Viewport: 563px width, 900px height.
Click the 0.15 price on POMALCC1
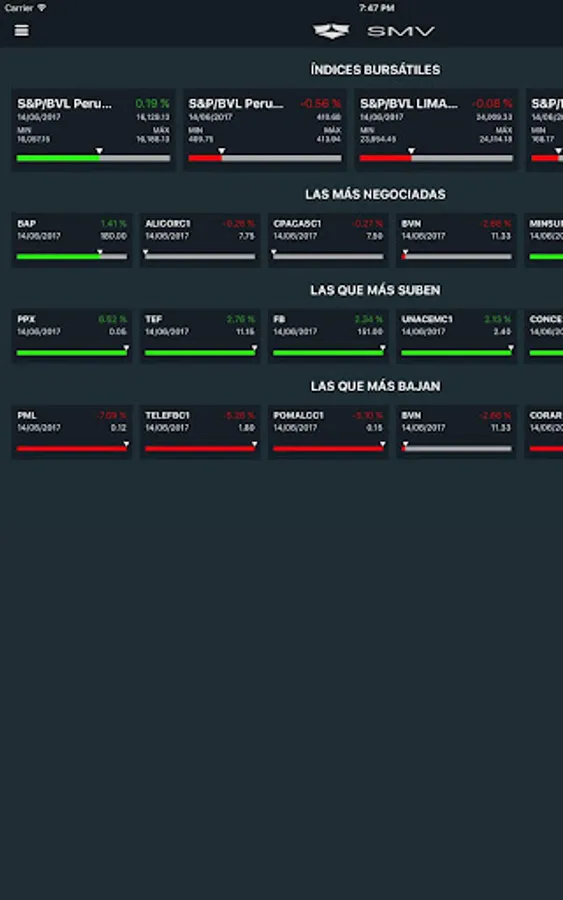pos(374,428)
